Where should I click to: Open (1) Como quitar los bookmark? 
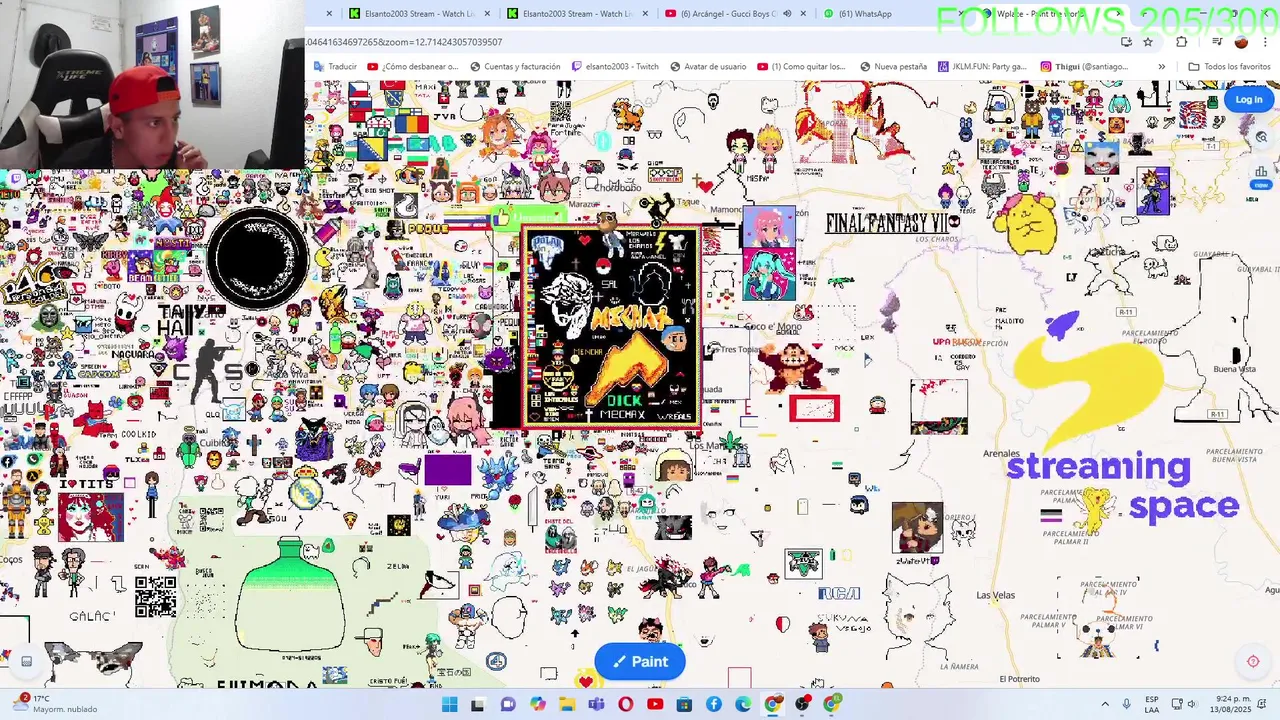coord(801,67)
